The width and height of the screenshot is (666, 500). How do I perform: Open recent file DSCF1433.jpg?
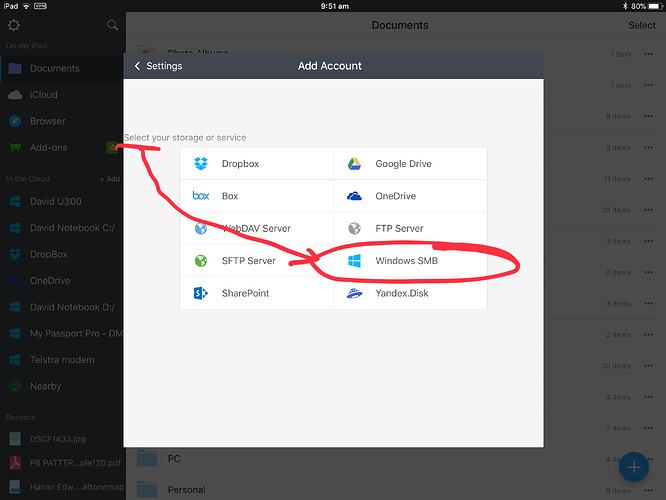coord(62,439)
